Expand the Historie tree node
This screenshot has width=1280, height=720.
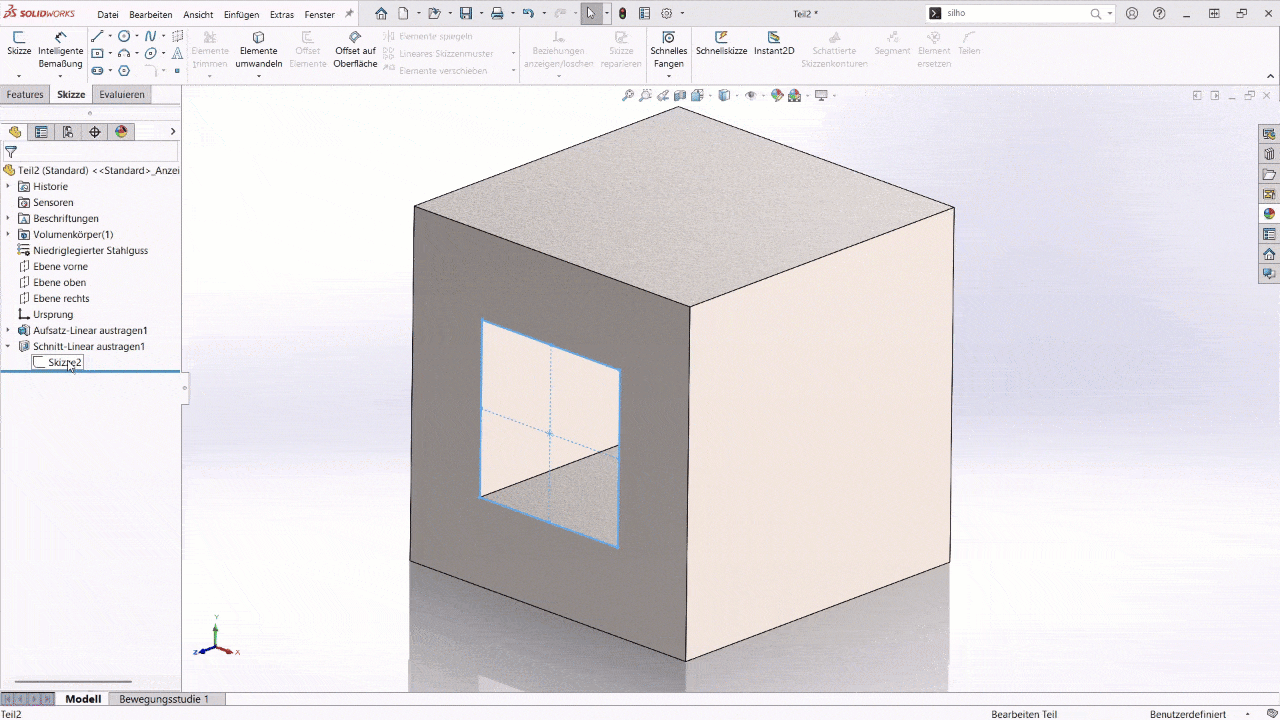(8, 186)
